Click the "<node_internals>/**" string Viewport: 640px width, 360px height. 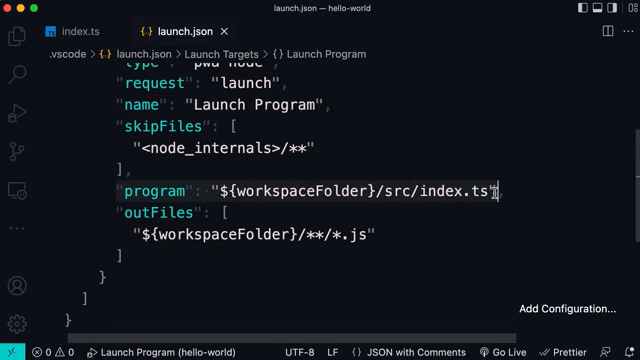224,148
